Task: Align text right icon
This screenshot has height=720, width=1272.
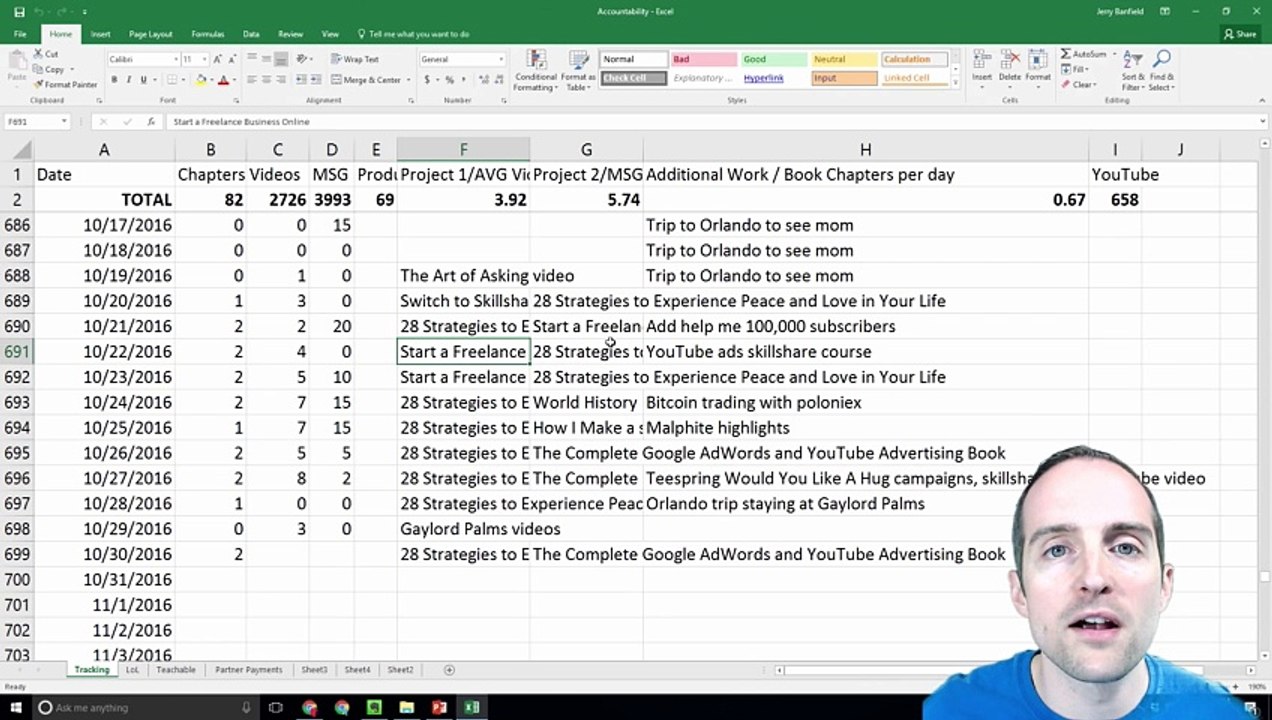Action: (x=282, y=80)
